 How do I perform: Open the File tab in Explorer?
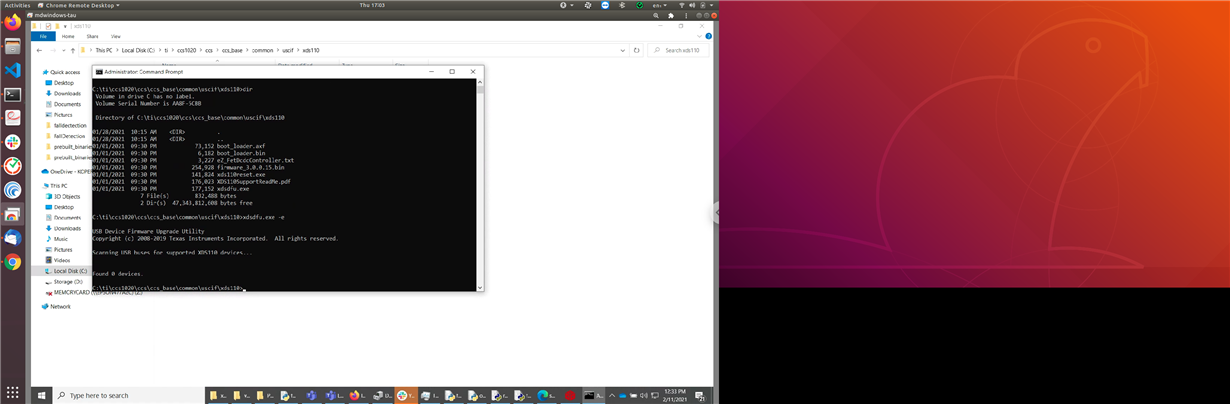coord(43,36)
